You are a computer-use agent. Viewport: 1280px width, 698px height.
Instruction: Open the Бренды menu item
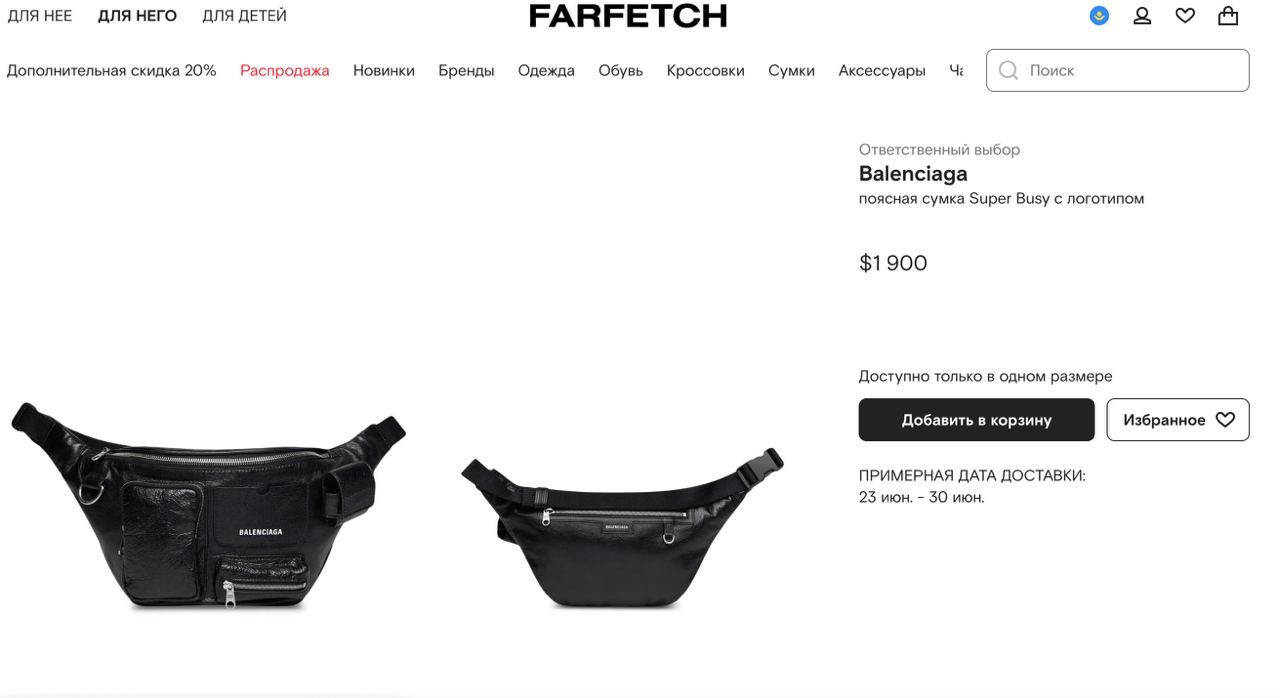(466, 70)
